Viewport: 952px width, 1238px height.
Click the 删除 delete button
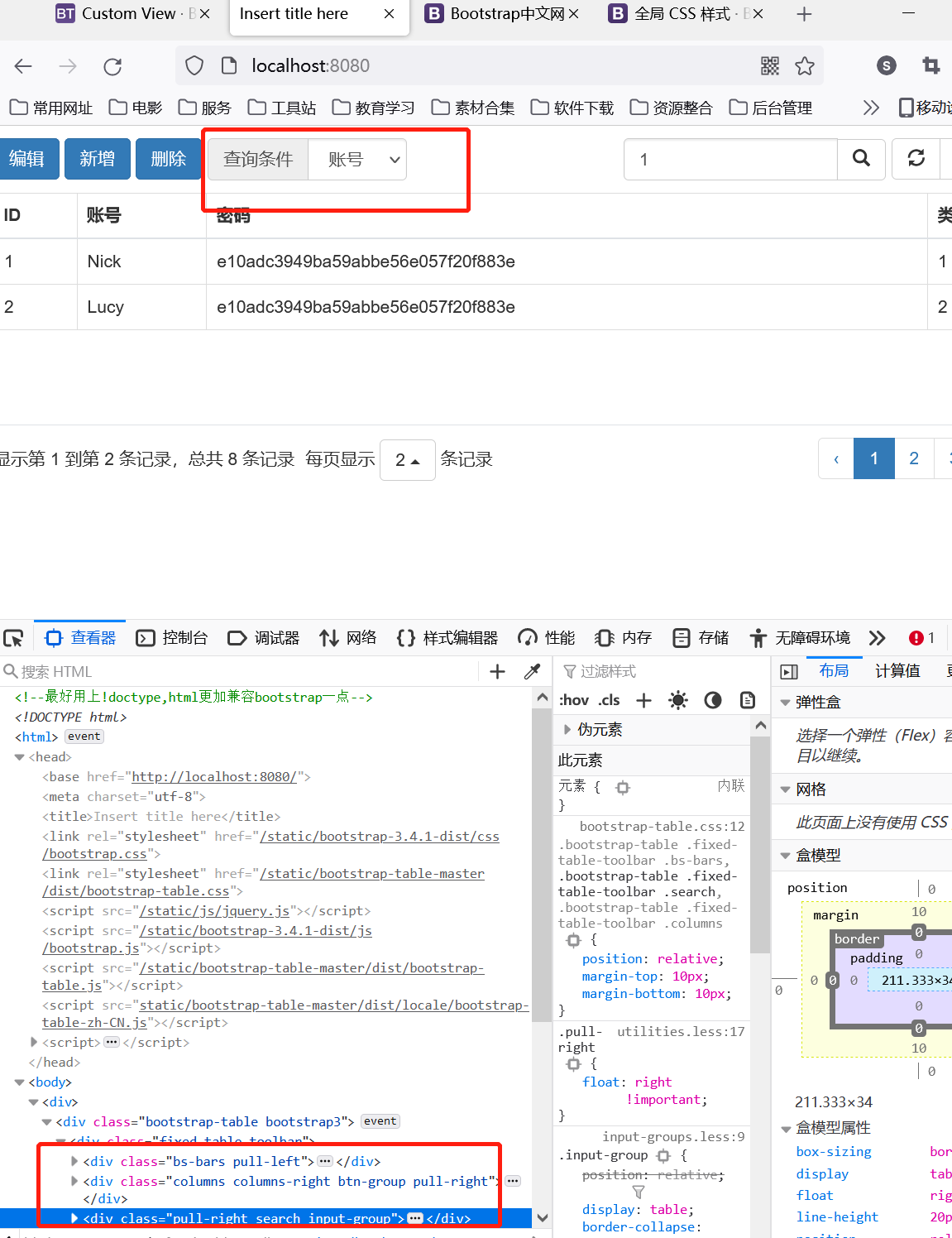pyautogui.click(x=169, y=159)
